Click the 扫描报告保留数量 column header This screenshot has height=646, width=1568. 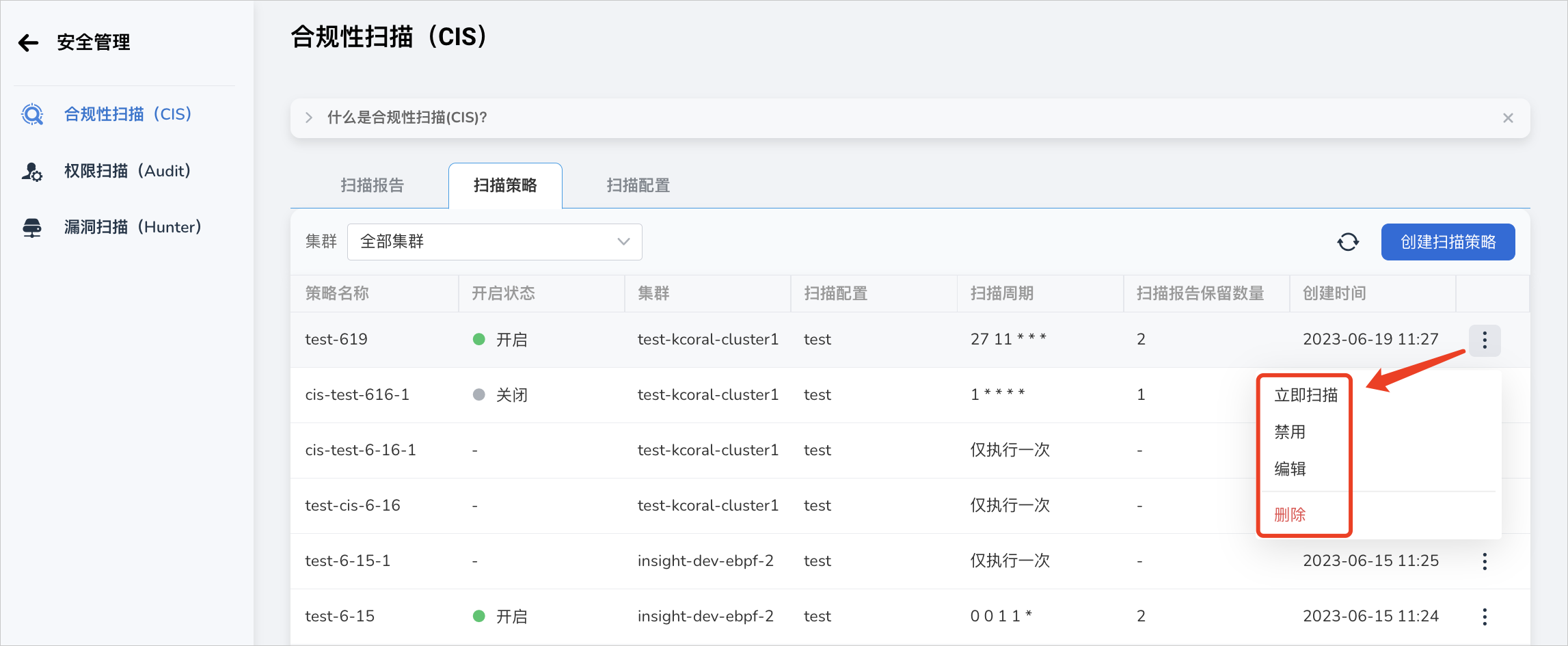1200,294
